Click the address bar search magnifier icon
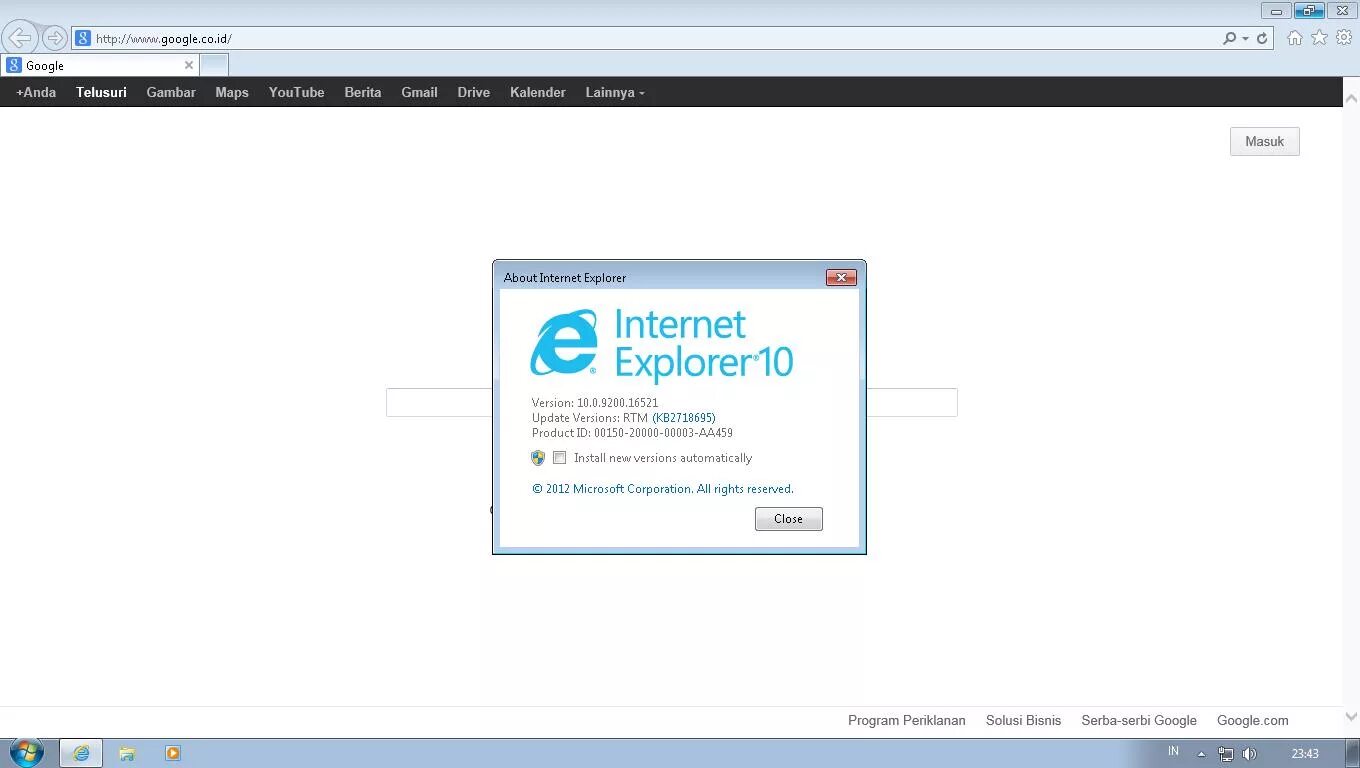The height and width of the screenshot is (768, 1360). (1229, 38)
